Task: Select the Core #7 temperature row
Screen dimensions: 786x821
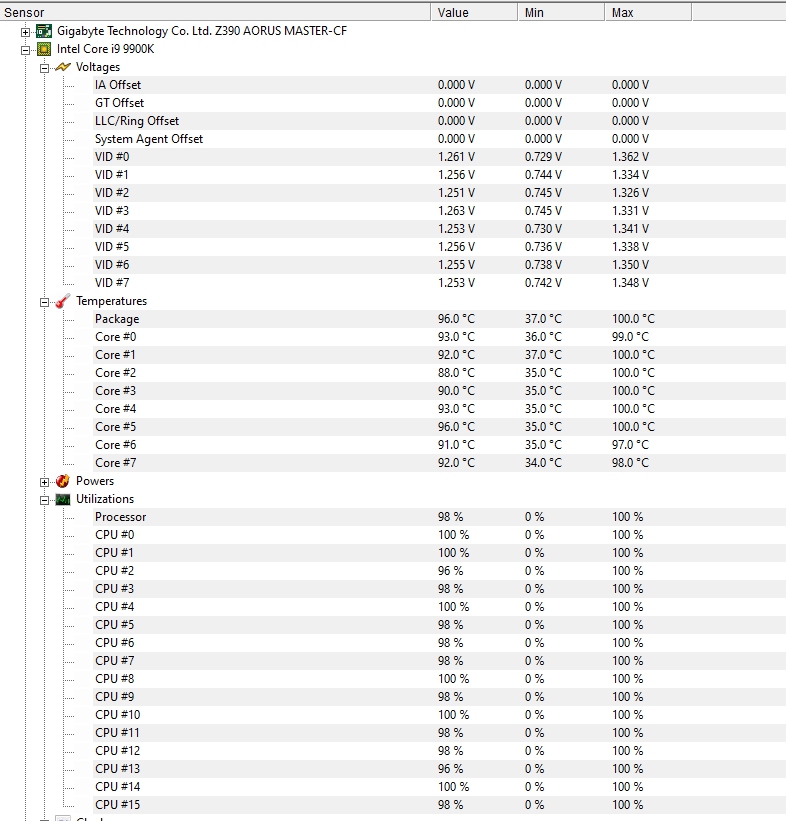Action: coord(439,462)
